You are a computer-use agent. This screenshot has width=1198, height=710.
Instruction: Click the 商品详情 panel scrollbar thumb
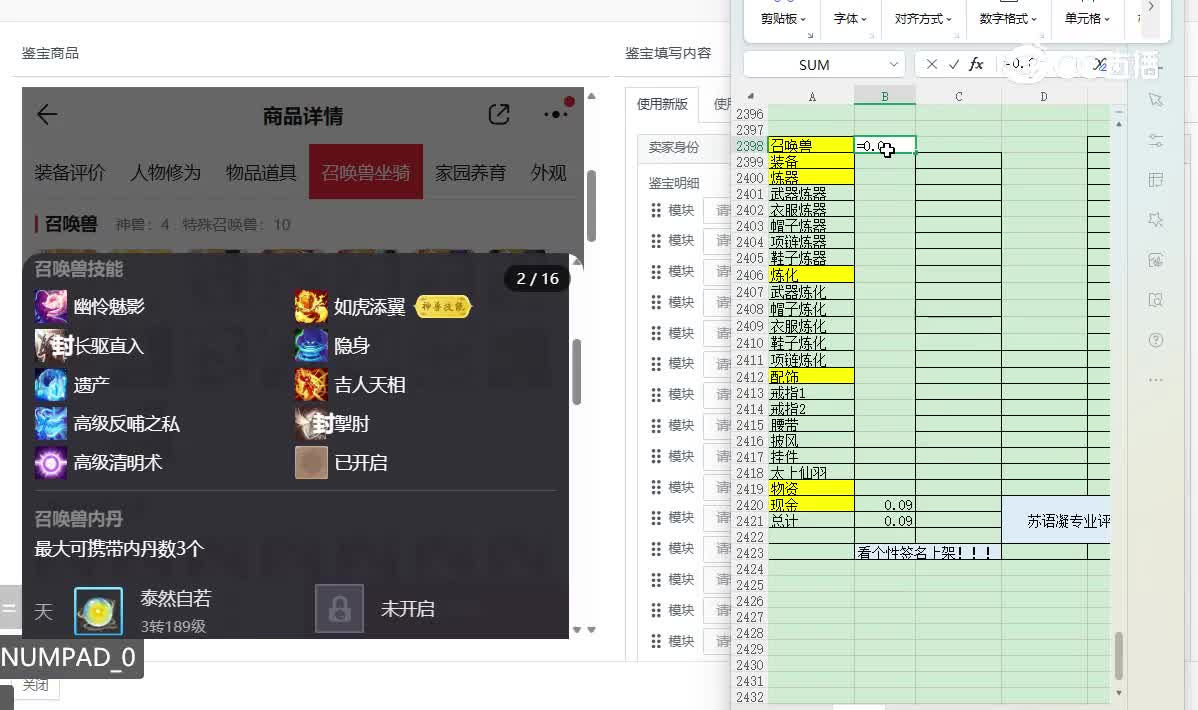click(591, 206)
